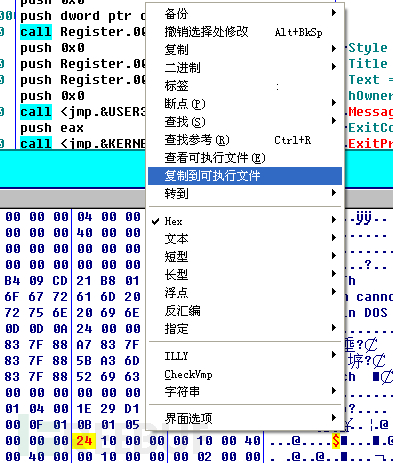The width and height of the screenshot is (393, 463).
Task: Open the 字符串 submenu
Action: point(245,392)
